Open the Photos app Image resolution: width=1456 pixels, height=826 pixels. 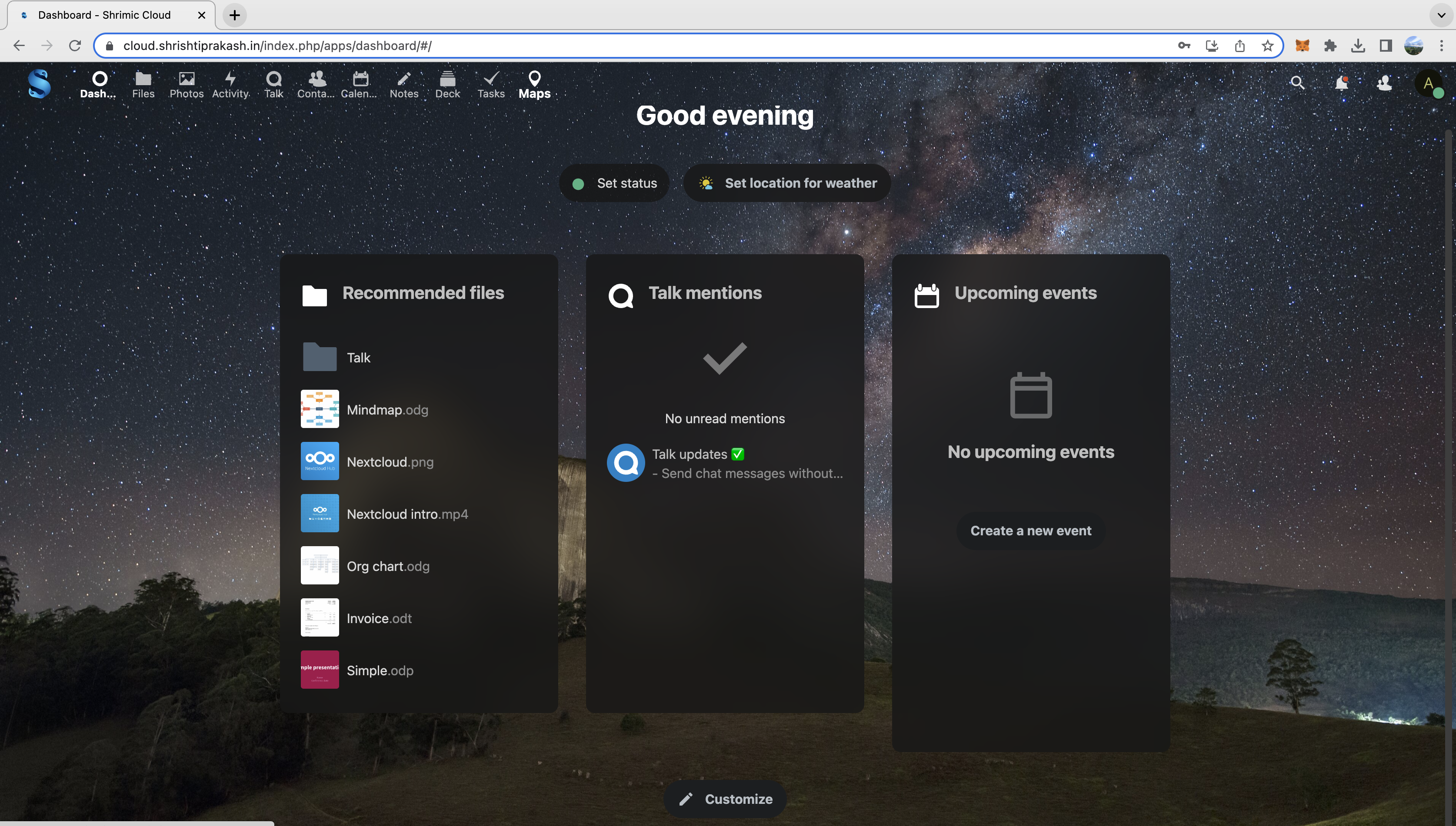pos(186,84)
